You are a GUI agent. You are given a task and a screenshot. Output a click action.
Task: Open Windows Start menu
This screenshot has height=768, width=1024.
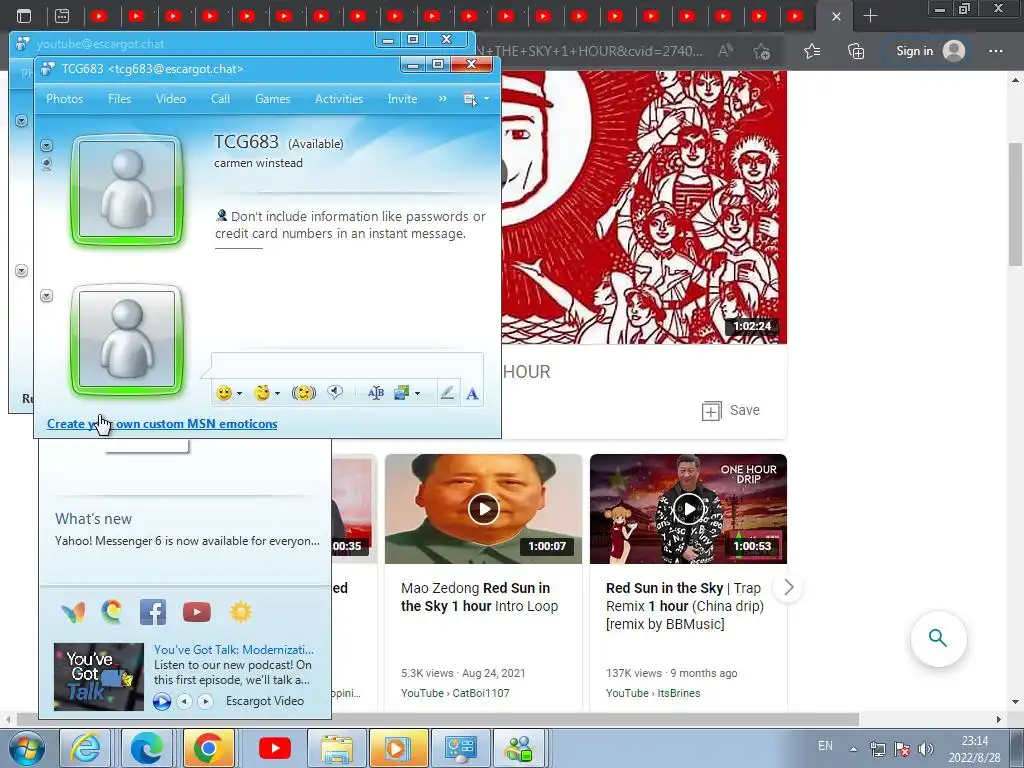26,748
